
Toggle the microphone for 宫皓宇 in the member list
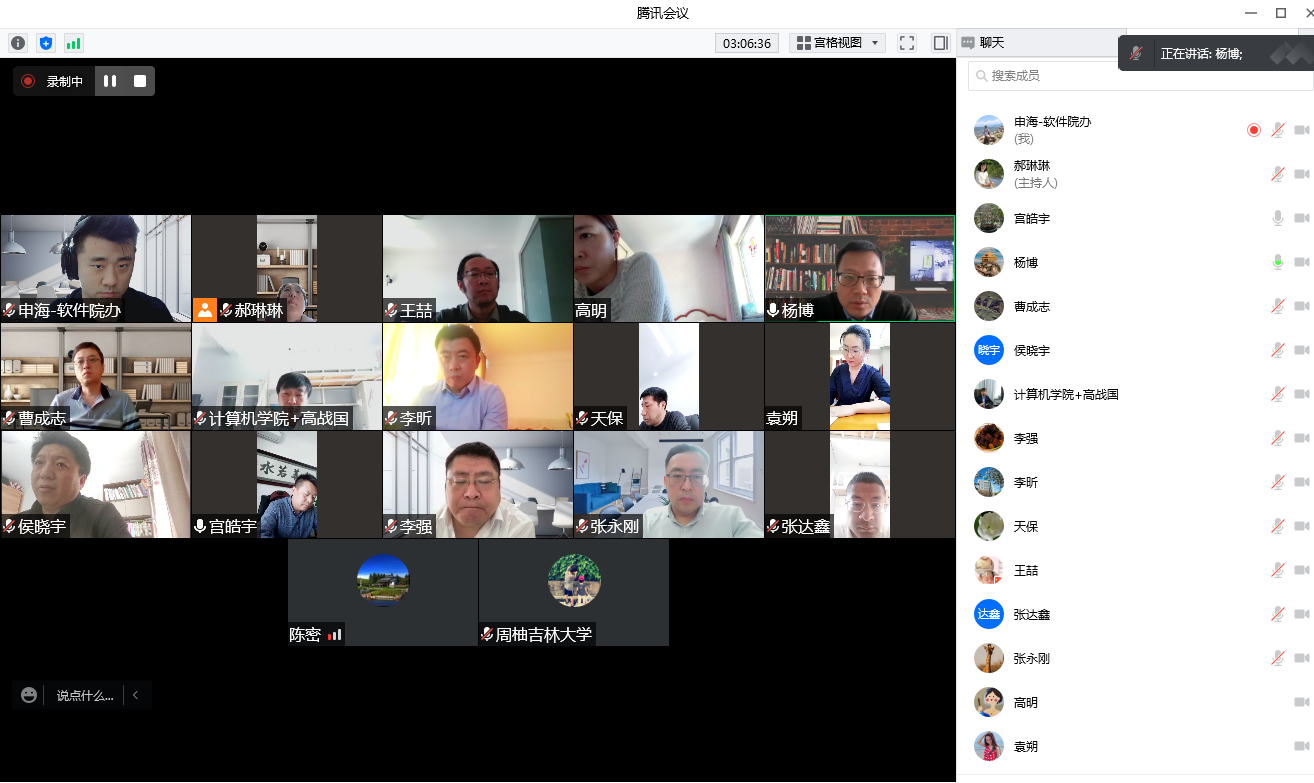(1277, 218)
